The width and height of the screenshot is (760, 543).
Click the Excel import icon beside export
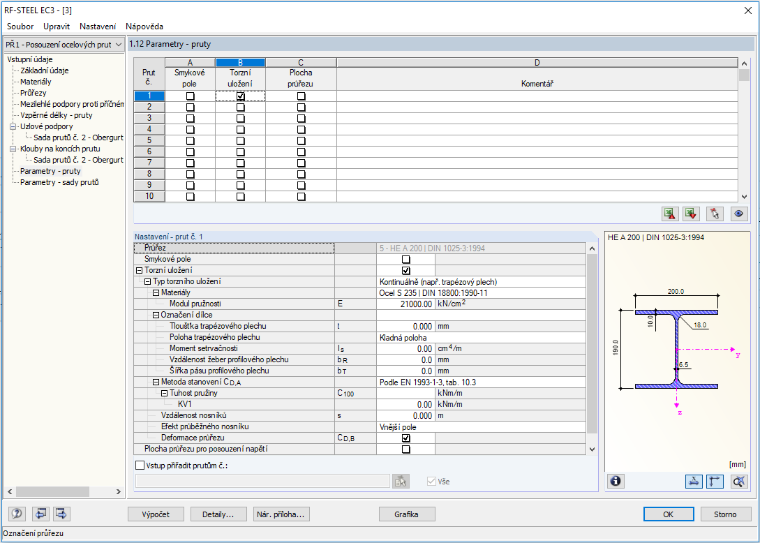691,213
